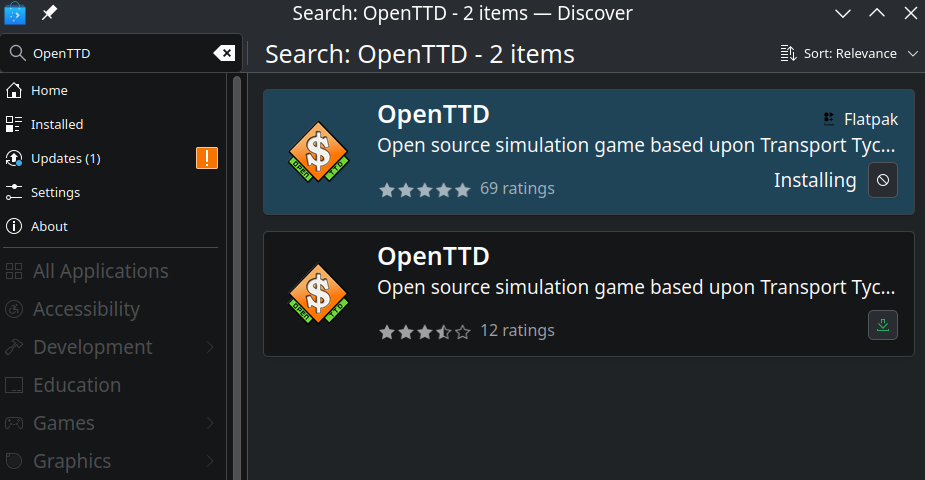Image resolution: width=925 pixels, height=480 pixels.
Task: Click the second OpenTTD description text
Action: [636, 287]
